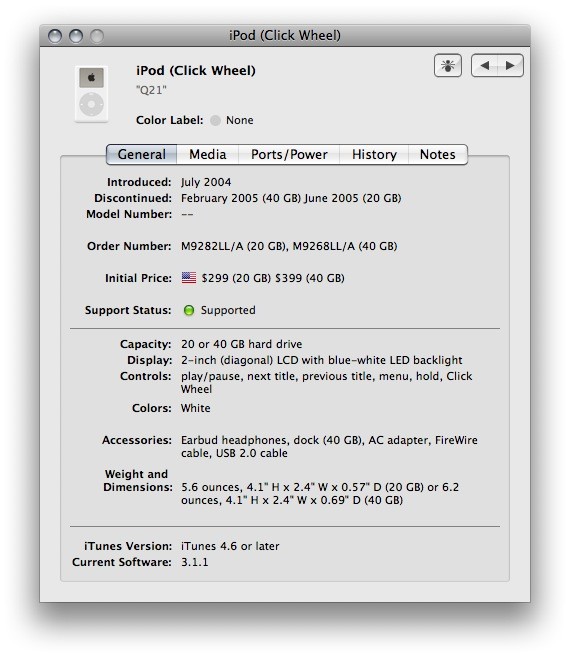Screen dimensions: 570x657
Task: Click the "Supported" status text
Action: pyautogui.click(x=228, y=310)
